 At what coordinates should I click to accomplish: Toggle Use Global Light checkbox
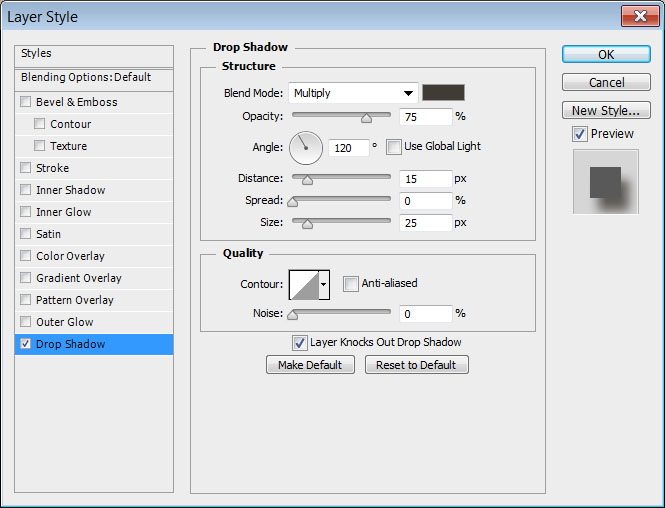pos(394,147)
